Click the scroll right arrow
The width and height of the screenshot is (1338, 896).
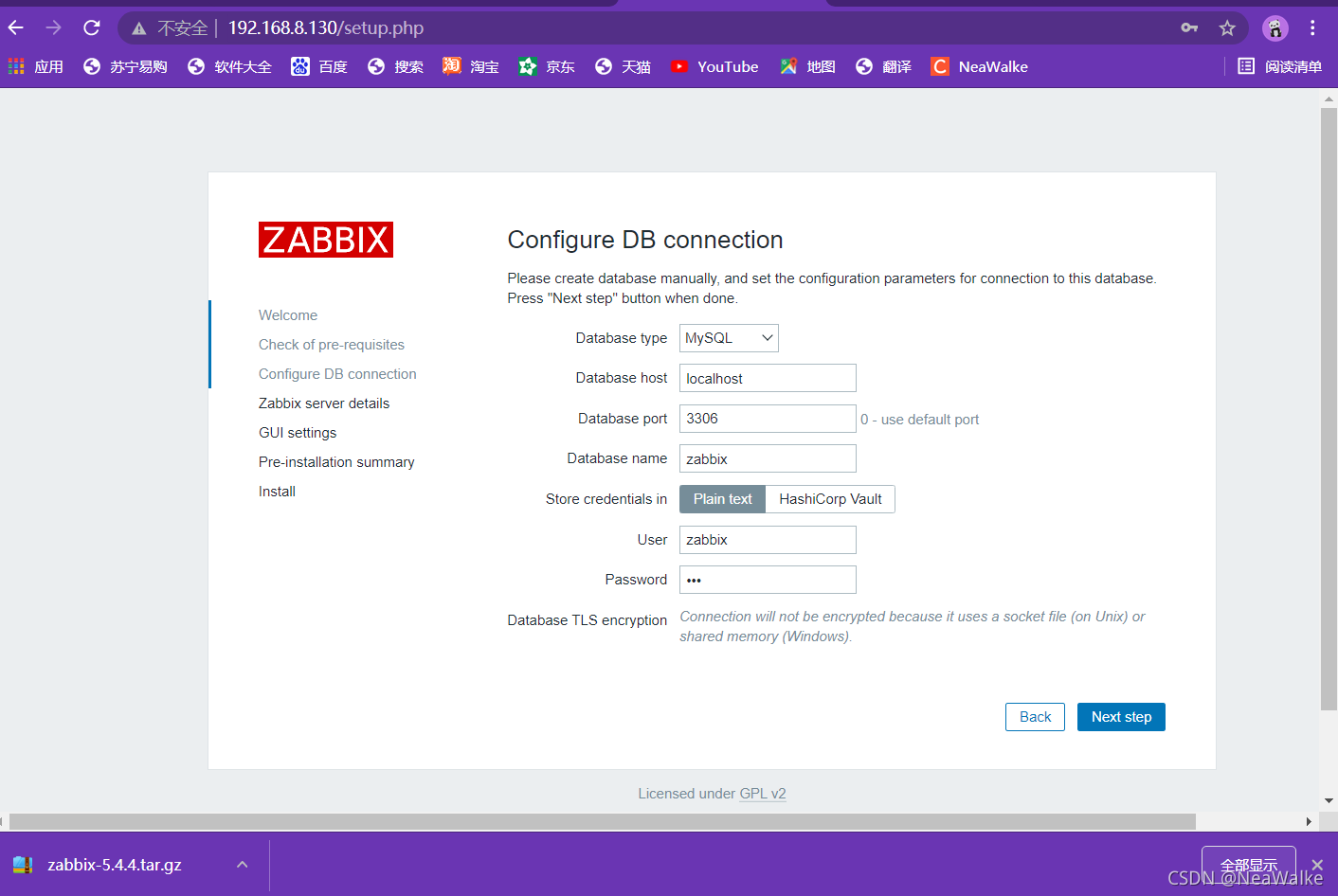click(1308, 821)
